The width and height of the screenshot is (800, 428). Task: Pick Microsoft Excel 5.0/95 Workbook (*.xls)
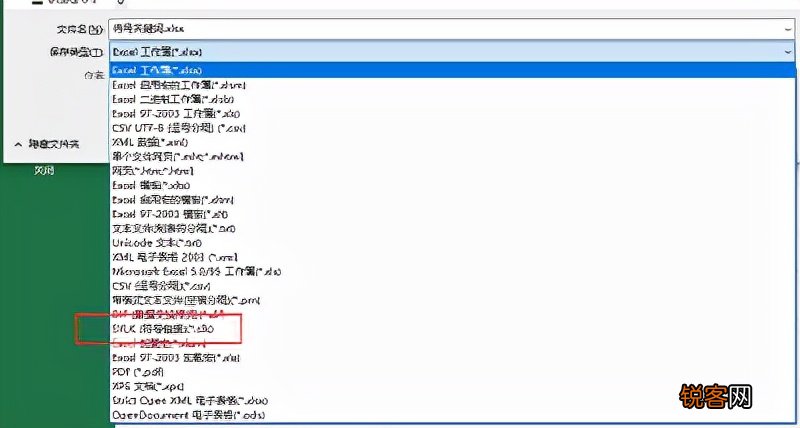pos(453,271)
